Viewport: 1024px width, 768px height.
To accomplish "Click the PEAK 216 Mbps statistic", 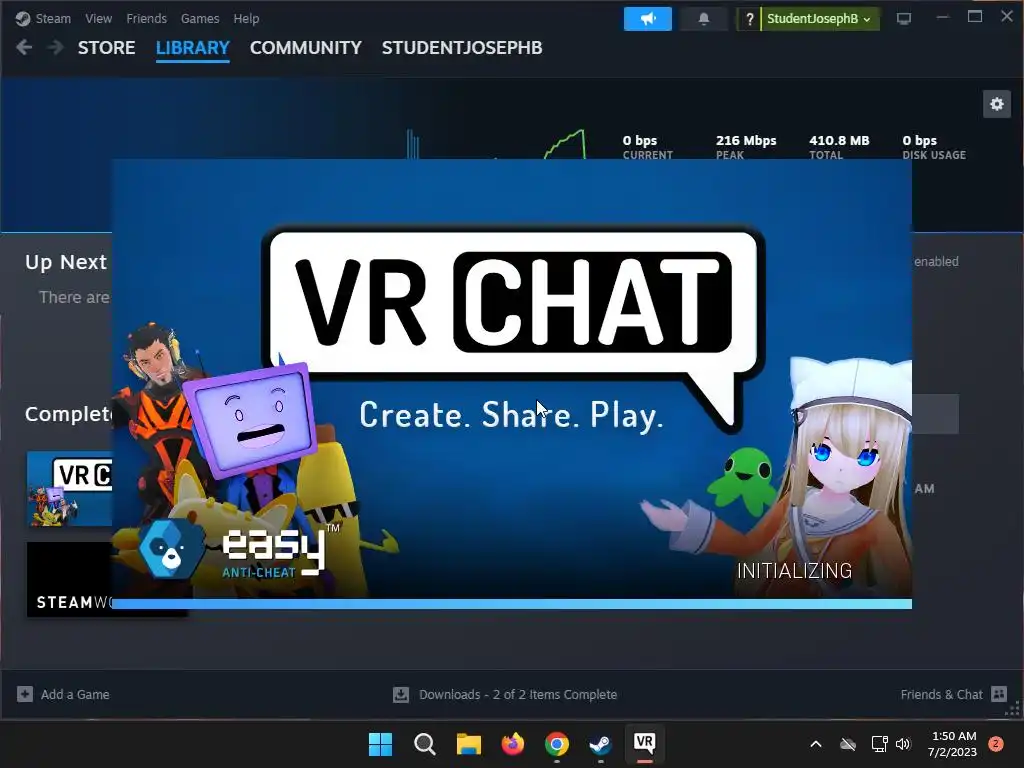I will [x=746, y=147].
